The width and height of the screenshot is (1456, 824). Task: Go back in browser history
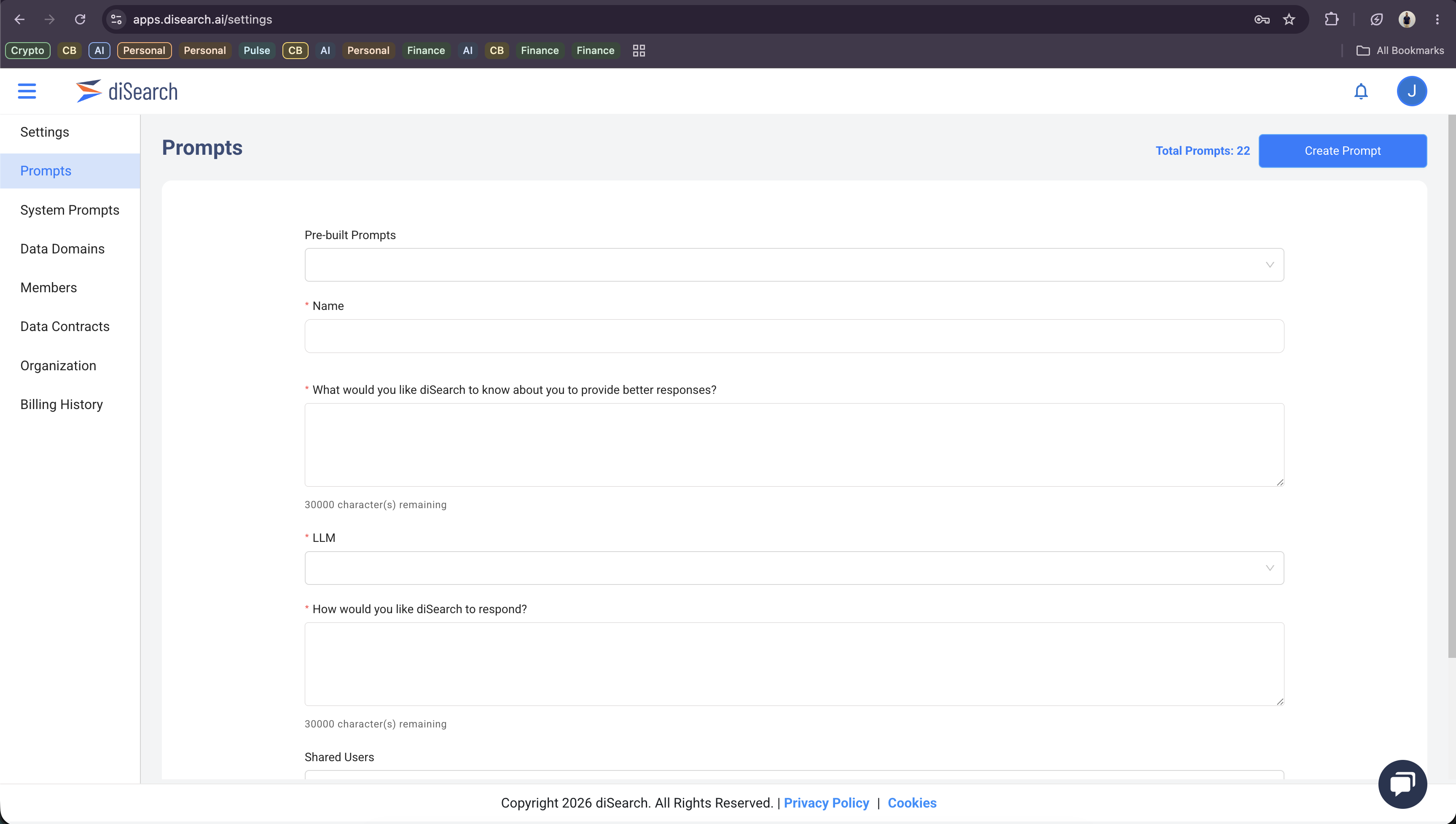(x=20, y=19)
